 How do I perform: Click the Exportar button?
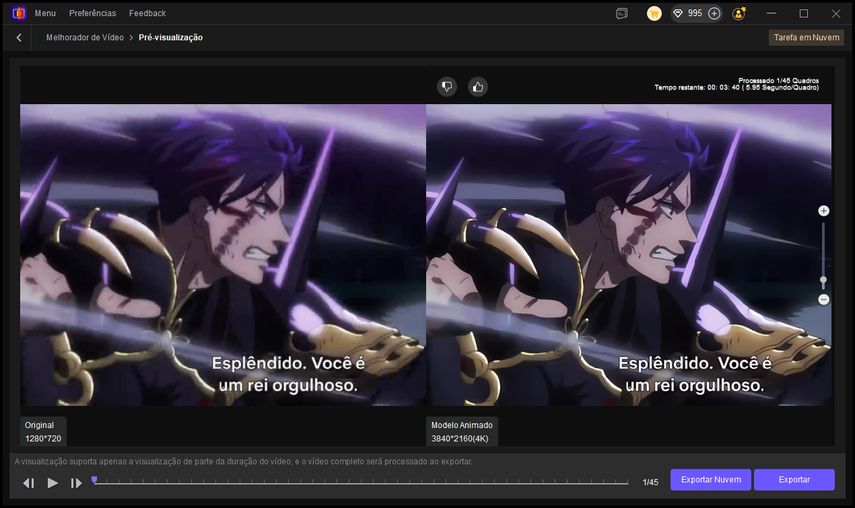794,480
